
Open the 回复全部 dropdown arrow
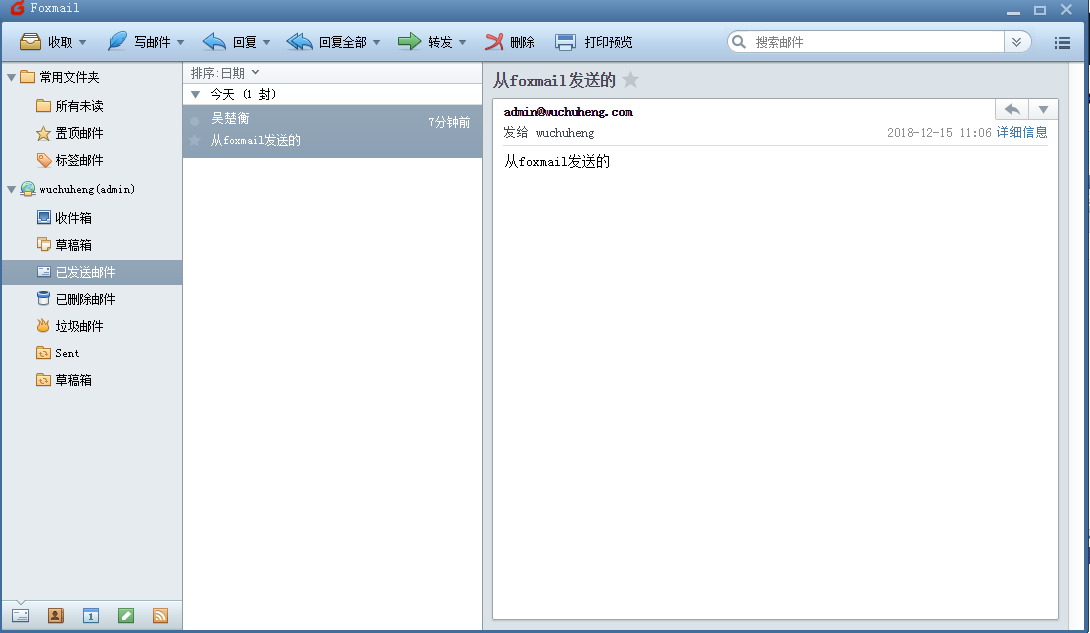[x=377, y=42]
